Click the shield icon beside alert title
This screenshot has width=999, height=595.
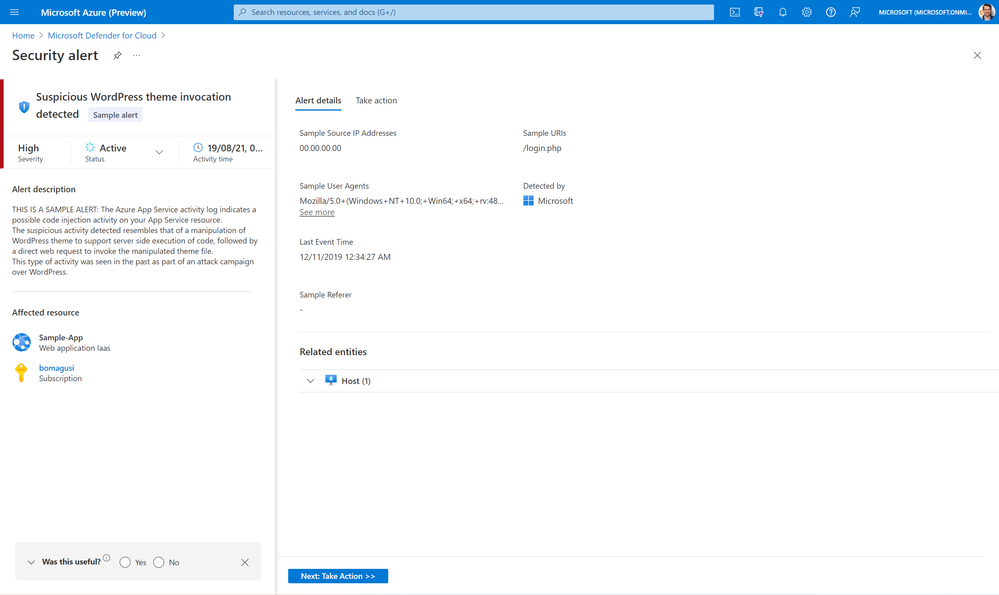tap(24, 106)
